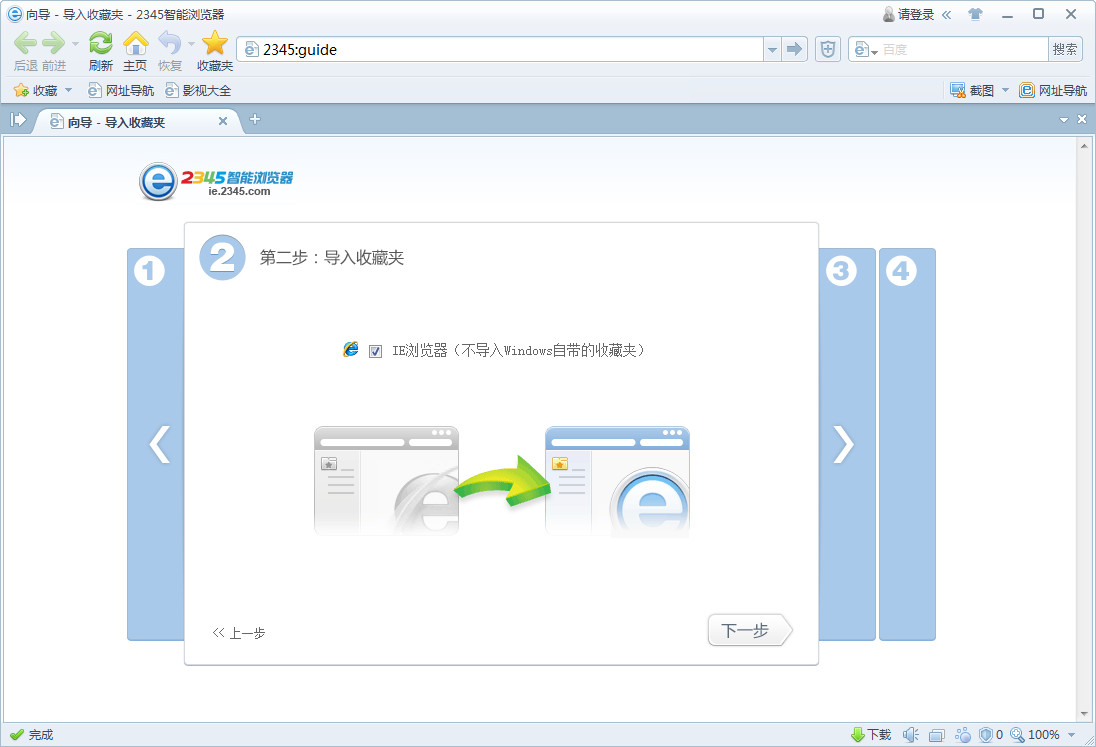Click the address bar showing 2345:guide
Screen dimensions: 1096x747
point(500,50)
